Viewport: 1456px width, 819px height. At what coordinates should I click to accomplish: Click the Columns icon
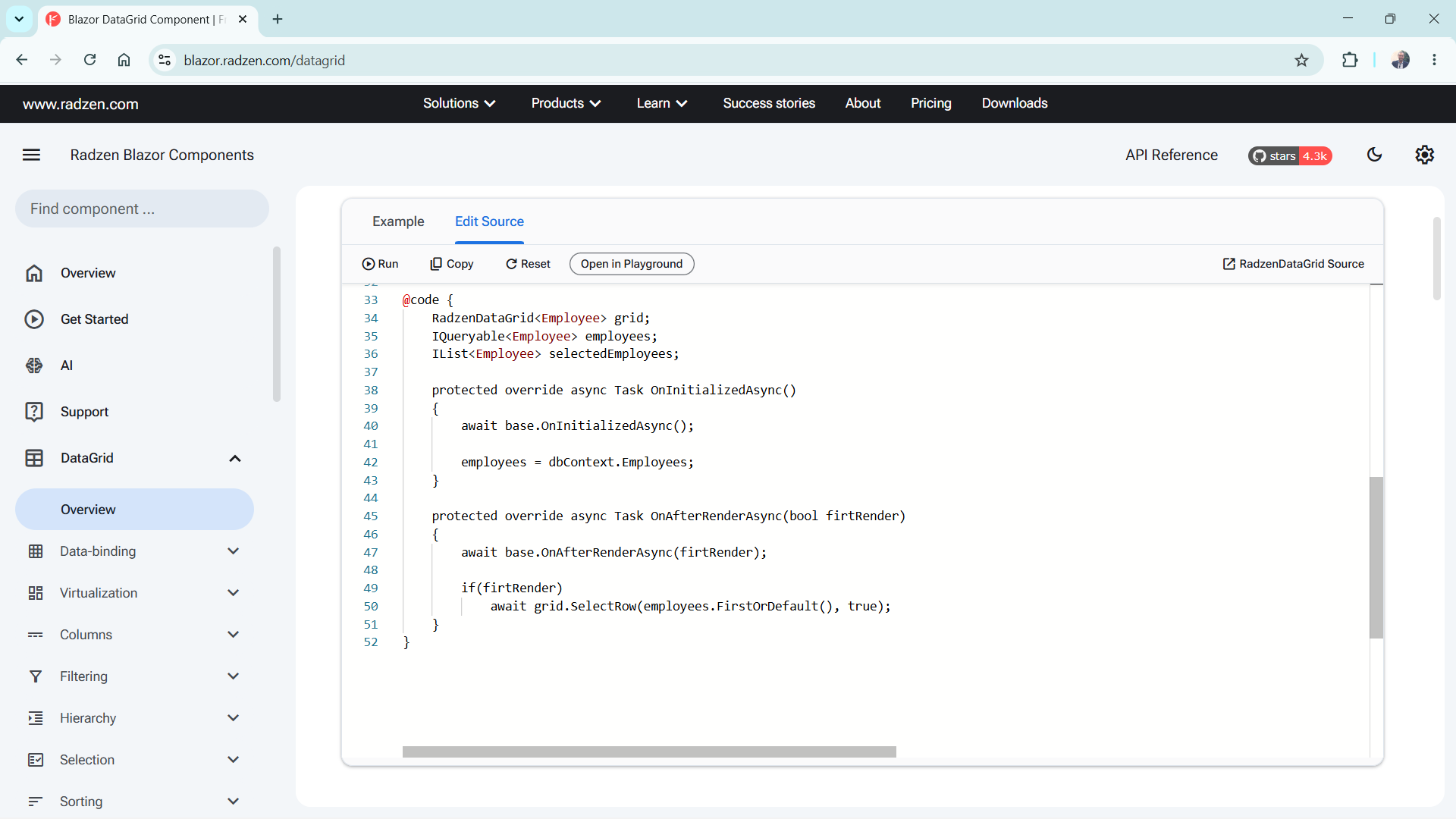coord(36,635)
